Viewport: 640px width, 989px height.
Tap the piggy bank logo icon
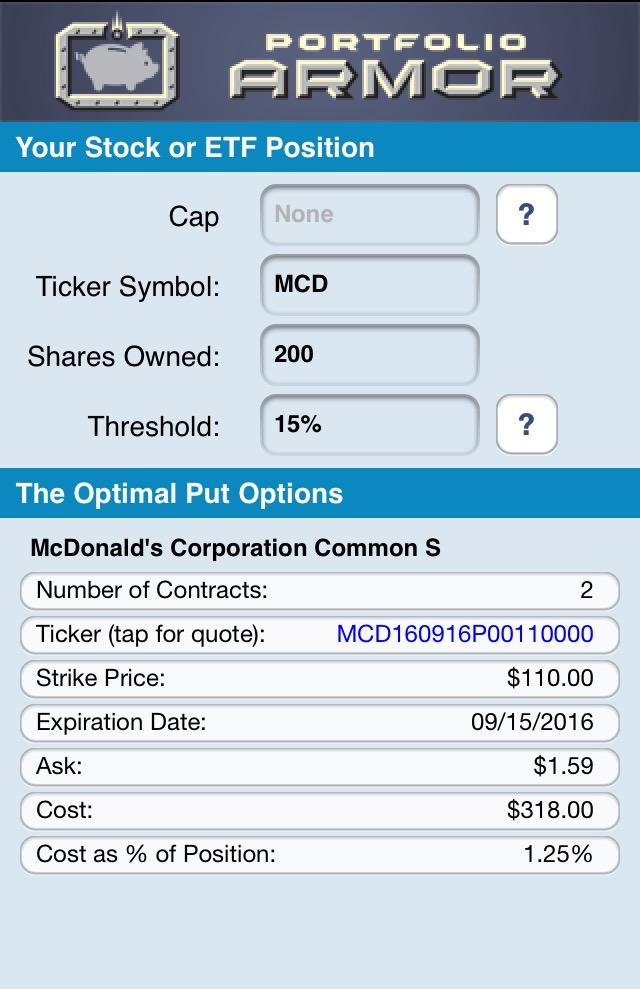(117, 64)
